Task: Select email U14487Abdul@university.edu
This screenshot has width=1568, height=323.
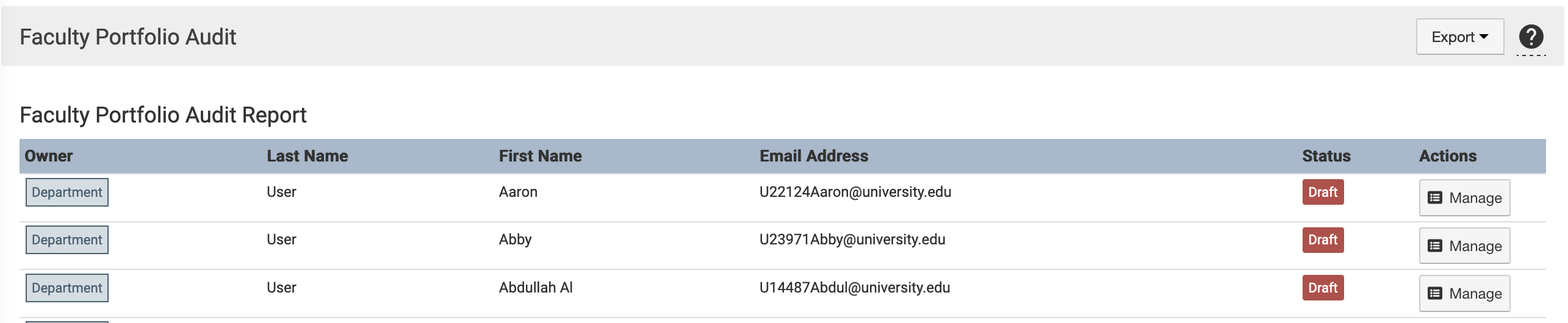Action: click(854, 288)
